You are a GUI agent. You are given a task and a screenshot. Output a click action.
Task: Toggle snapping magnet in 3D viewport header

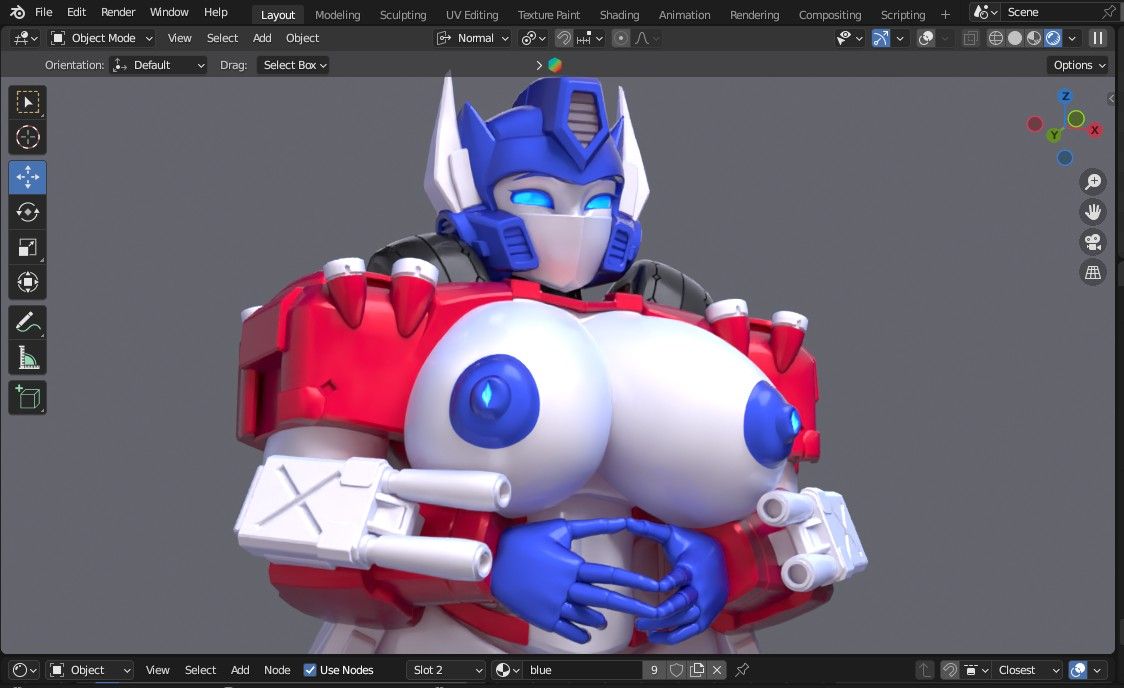coord(564,38)
